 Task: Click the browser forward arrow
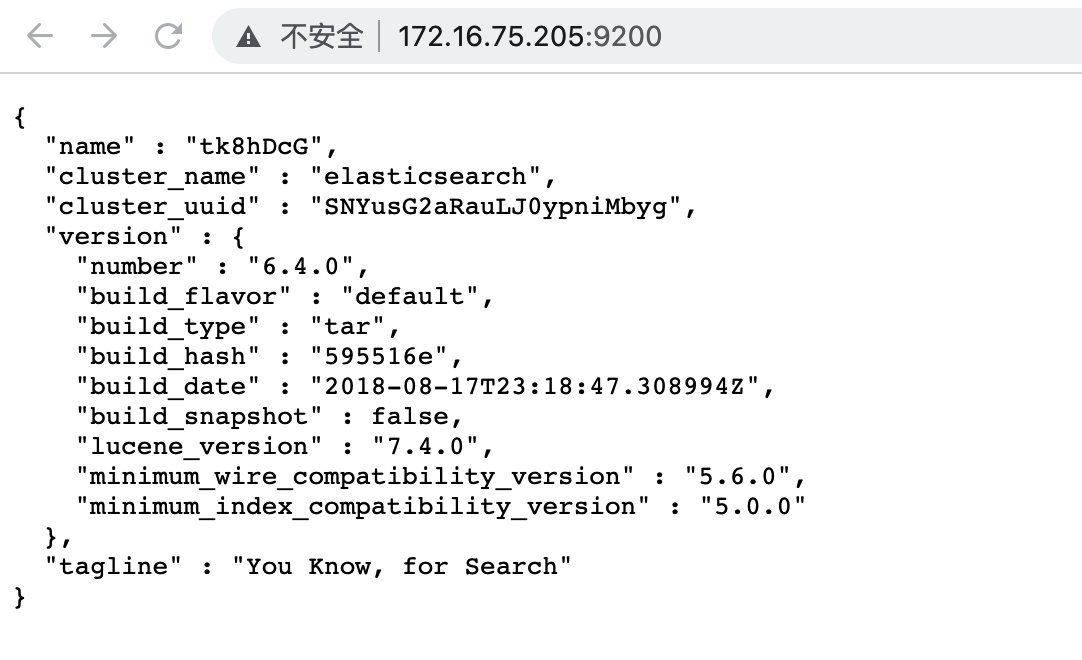pos(103,37)
